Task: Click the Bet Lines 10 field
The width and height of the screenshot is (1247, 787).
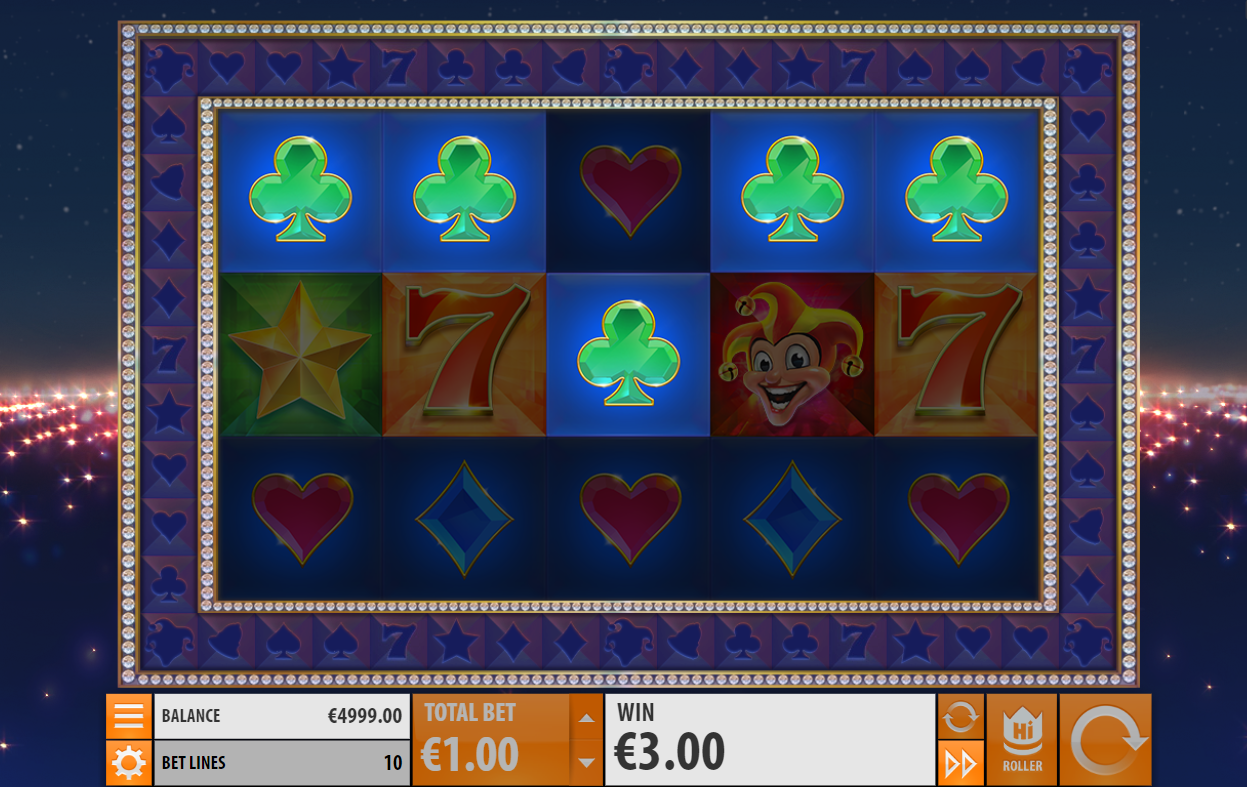Action: pyautogui.click(x=282, y=763)
